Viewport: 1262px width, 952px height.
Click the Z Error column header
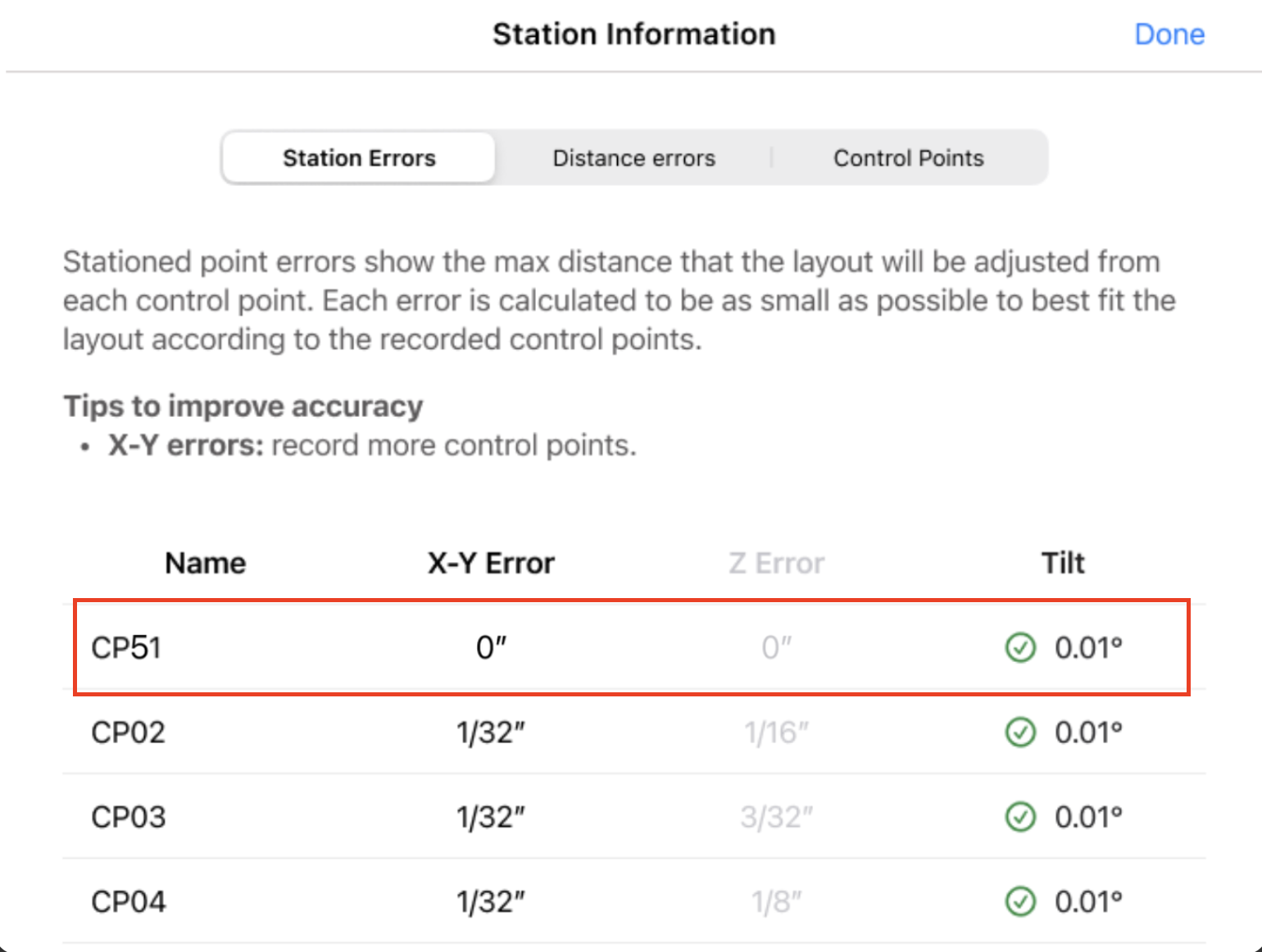click(776, 563)
